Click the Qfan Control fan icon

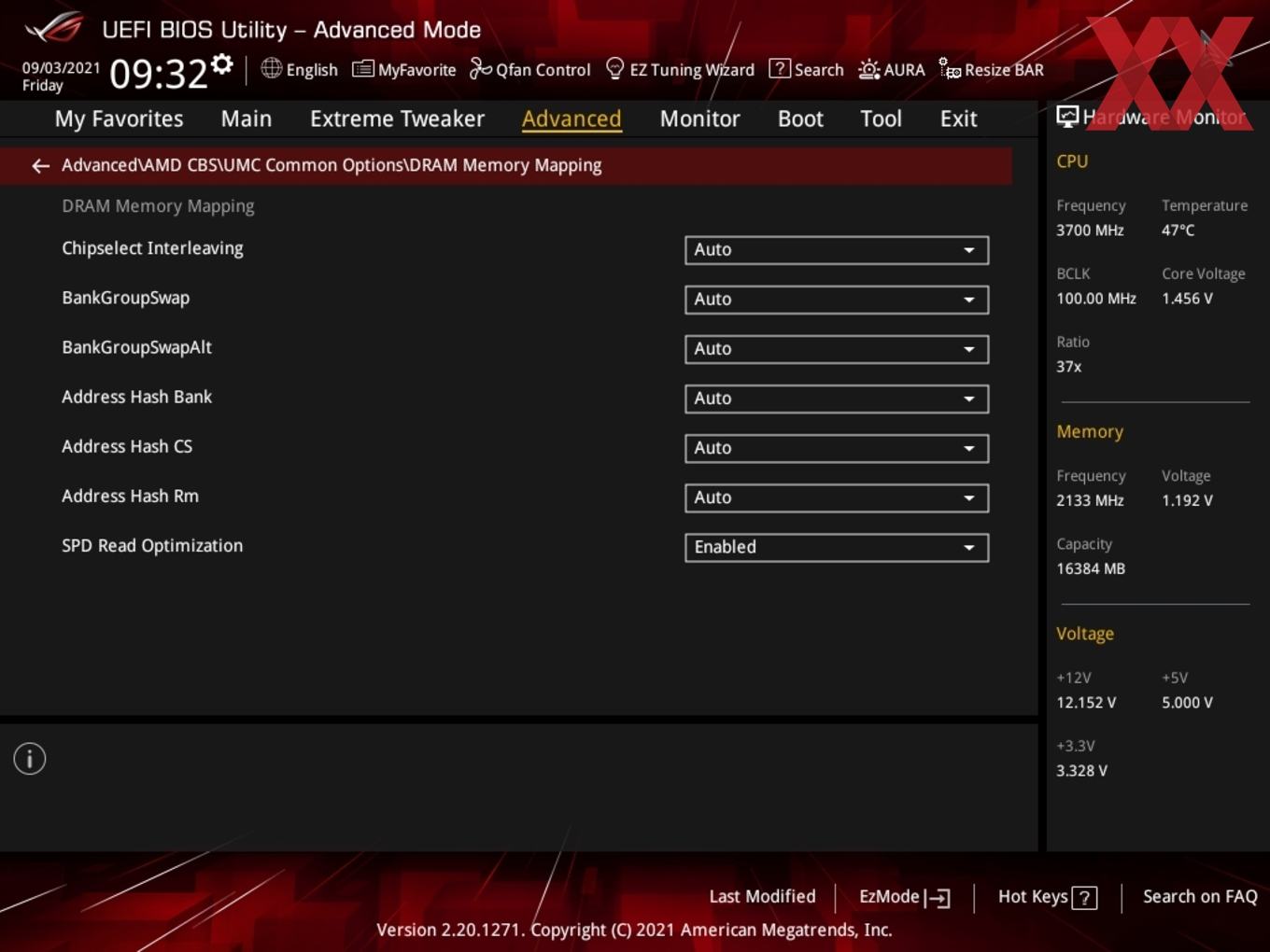(480, 68)
